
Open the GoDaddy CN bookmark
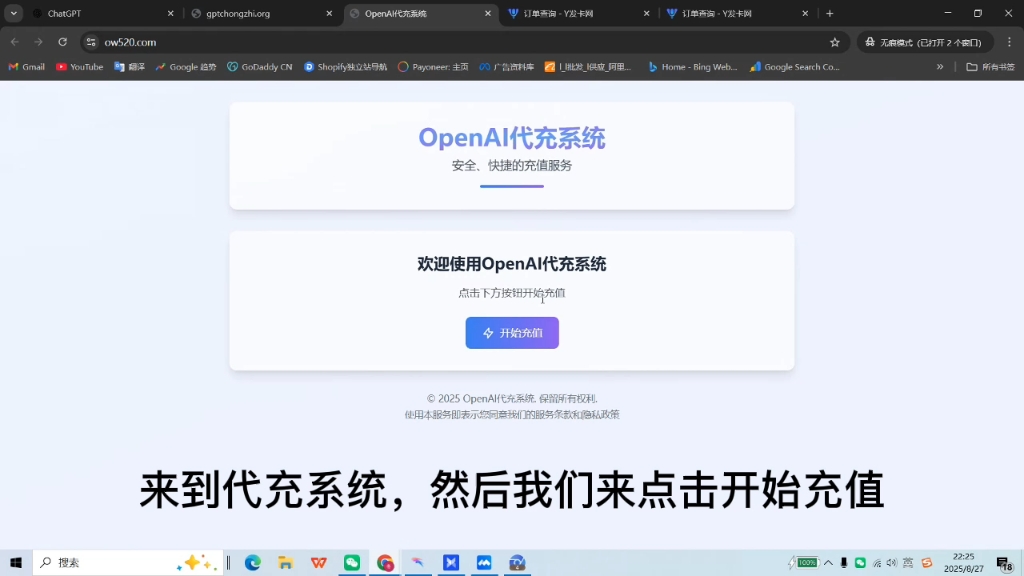[x=260, y=67]
